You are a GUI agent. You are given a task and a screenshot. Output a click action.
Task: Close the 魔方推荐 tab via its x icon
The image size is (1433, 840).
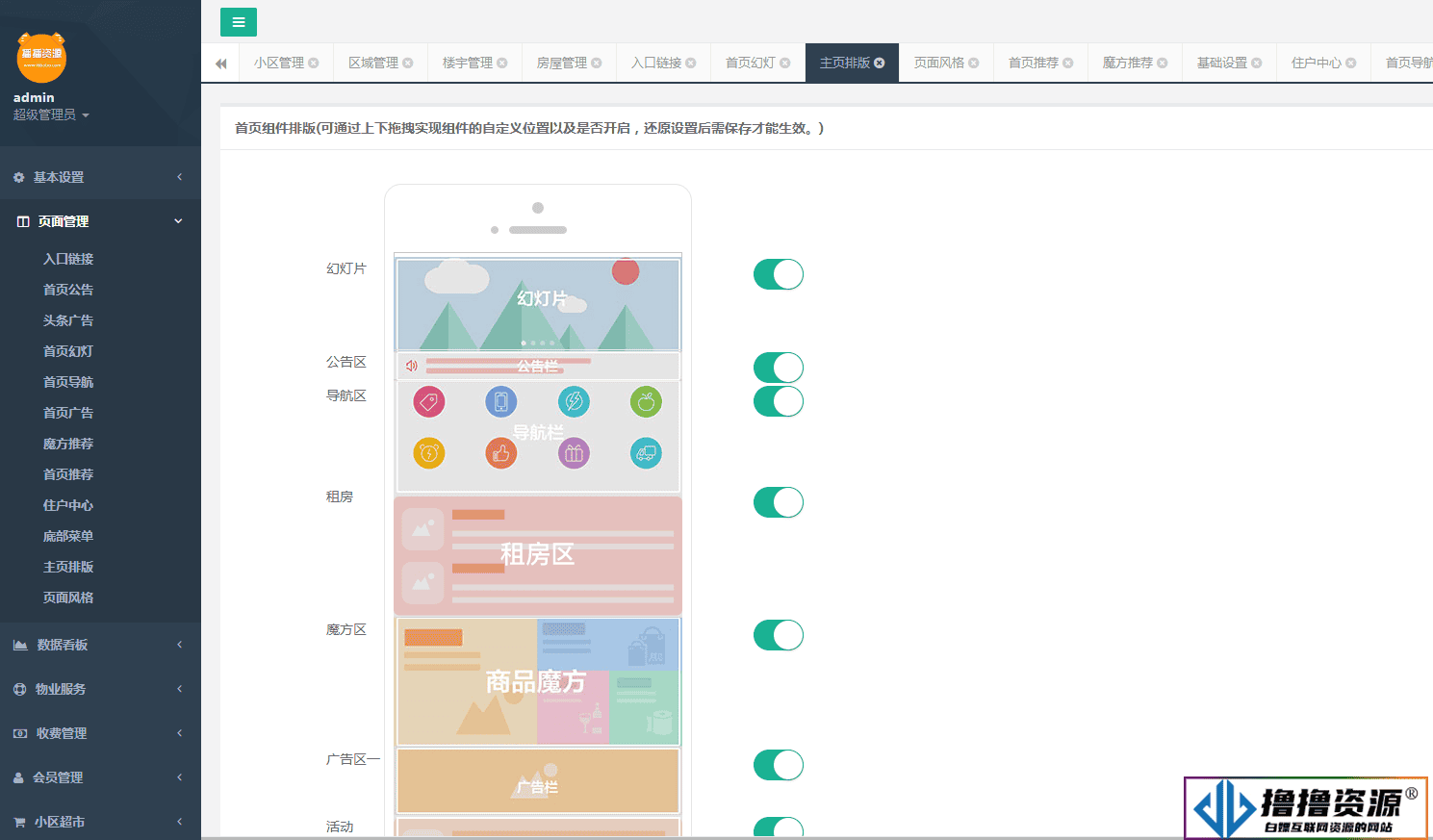coord(1163,63)
